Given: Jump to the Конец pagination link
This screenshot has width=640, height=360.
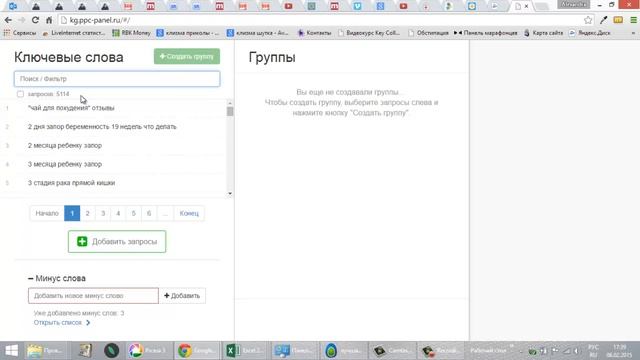Looking at the screenshot, I should click(x=189, y=213).
